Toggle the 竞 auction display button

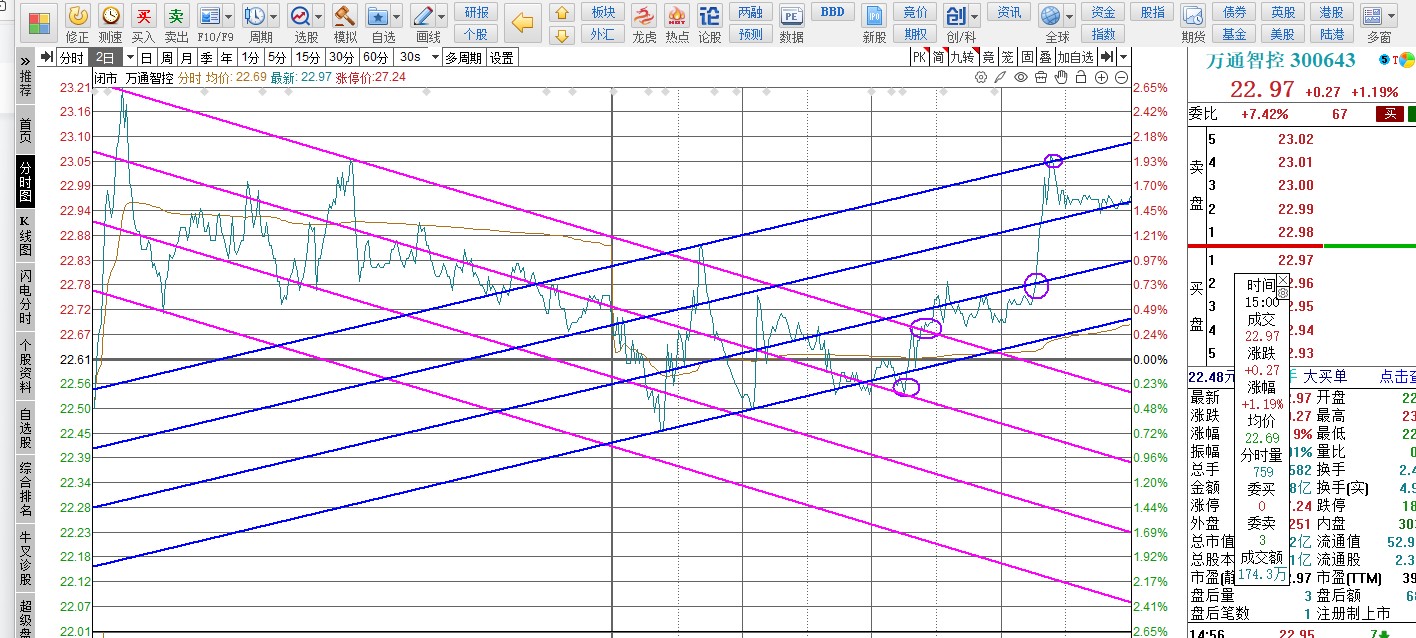pyautogui.click(x=989, y=57)
